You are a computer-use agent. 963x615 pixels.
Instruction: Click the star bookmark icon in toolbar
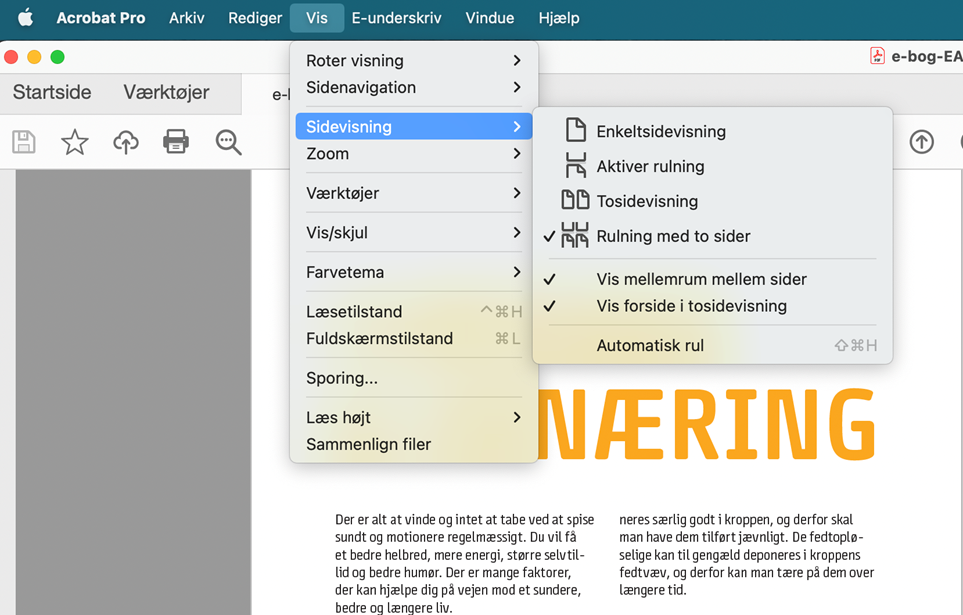pos(75,142)
